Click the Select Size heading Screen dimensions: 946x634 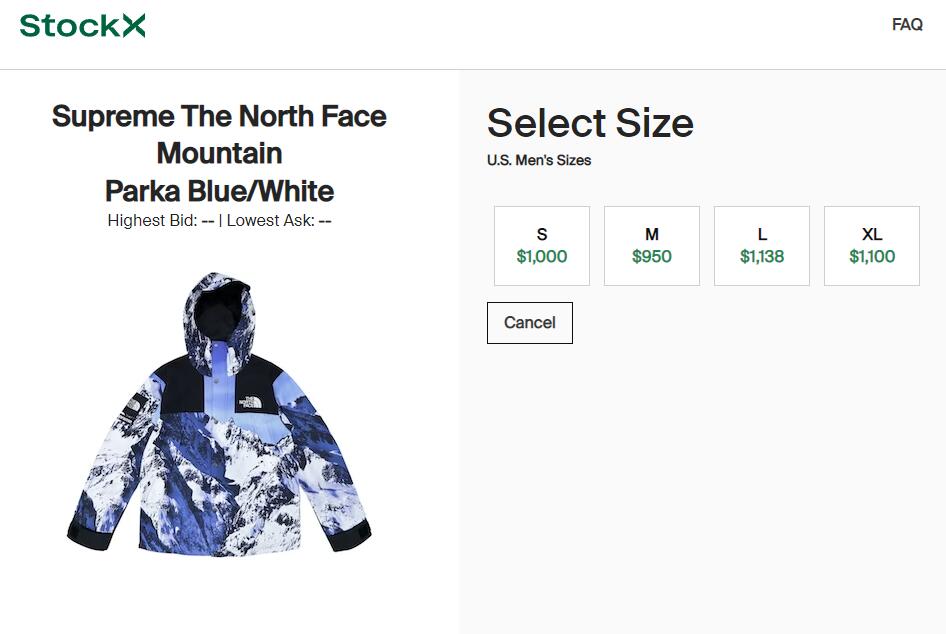click(x=590, y=123)
